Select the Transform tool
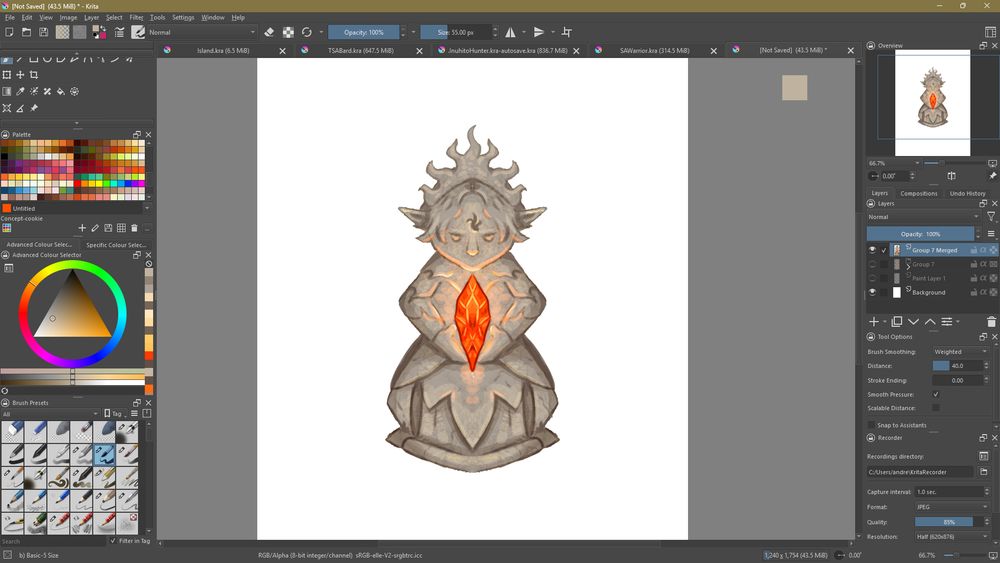 click(x=7, y=75)
